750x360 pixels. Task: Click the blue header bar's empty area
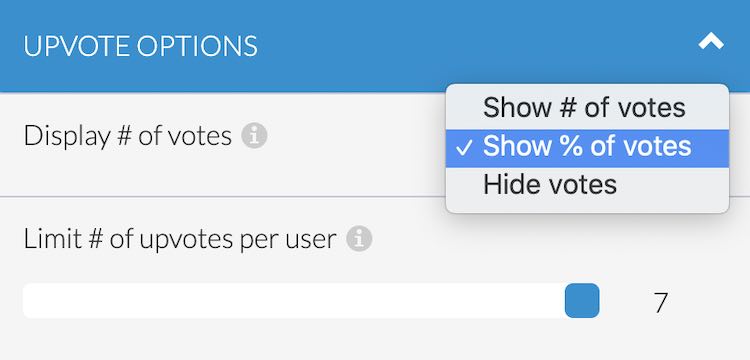point(478,46)
